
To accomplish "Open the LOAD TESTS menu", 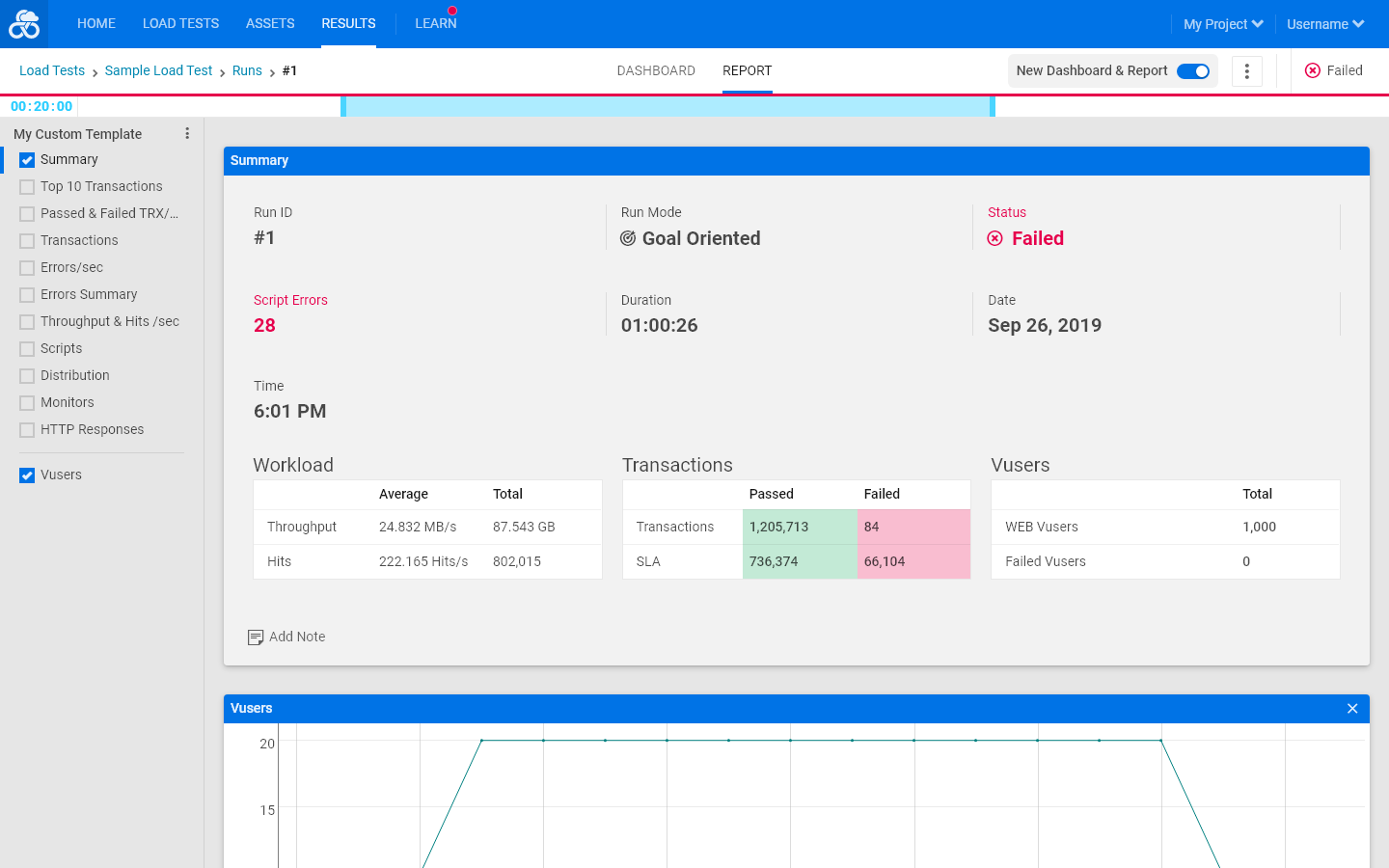I will point(180,23).
